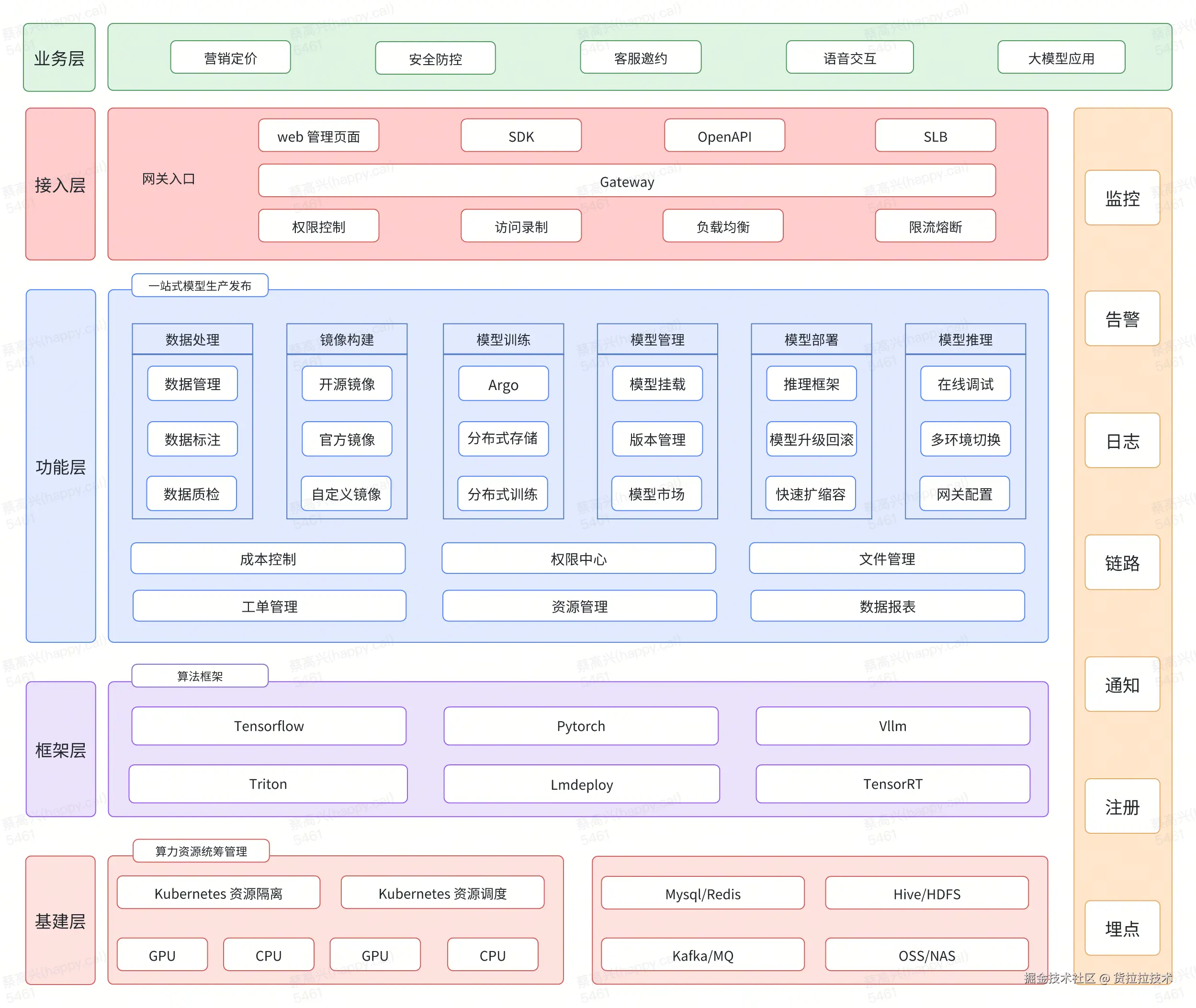Click the 数据标注 item
Image resolution: width=1196 pixels, height=1008 pixels.
pyautogui.click(x=192, y=439)
